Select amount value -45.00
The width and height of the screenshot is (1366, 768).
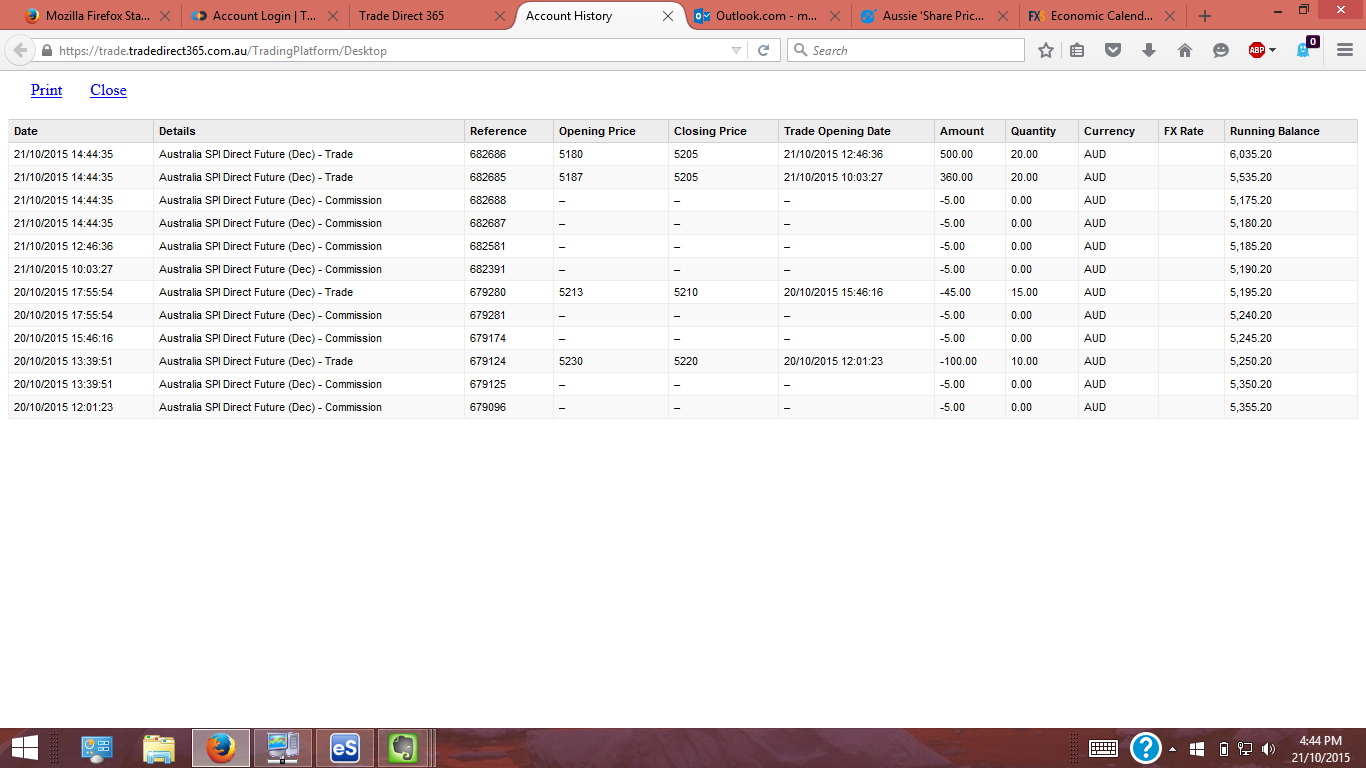coord(955,293)
